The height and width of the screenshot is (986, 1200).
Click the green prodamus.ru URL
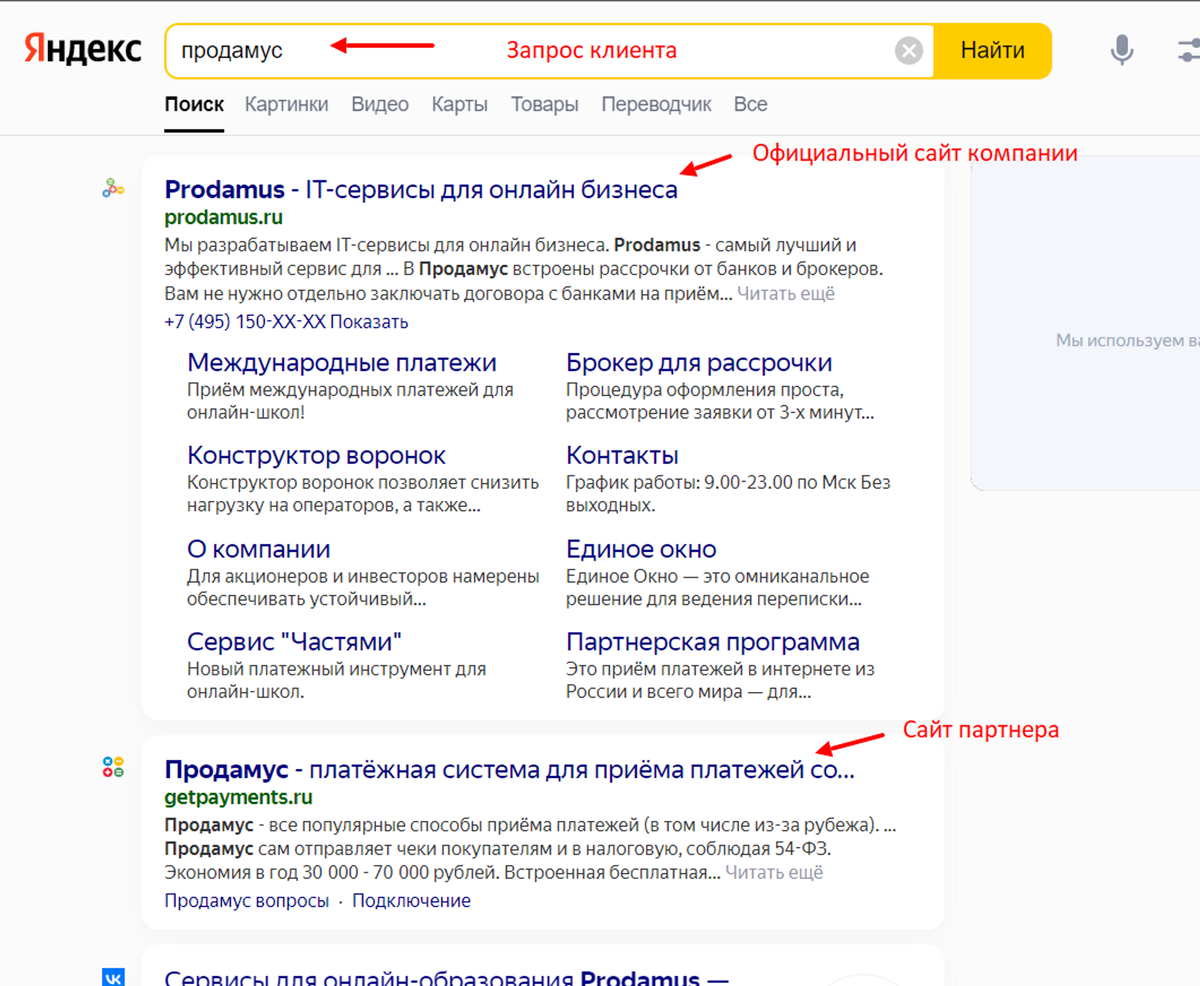click(x=224, y=217)
